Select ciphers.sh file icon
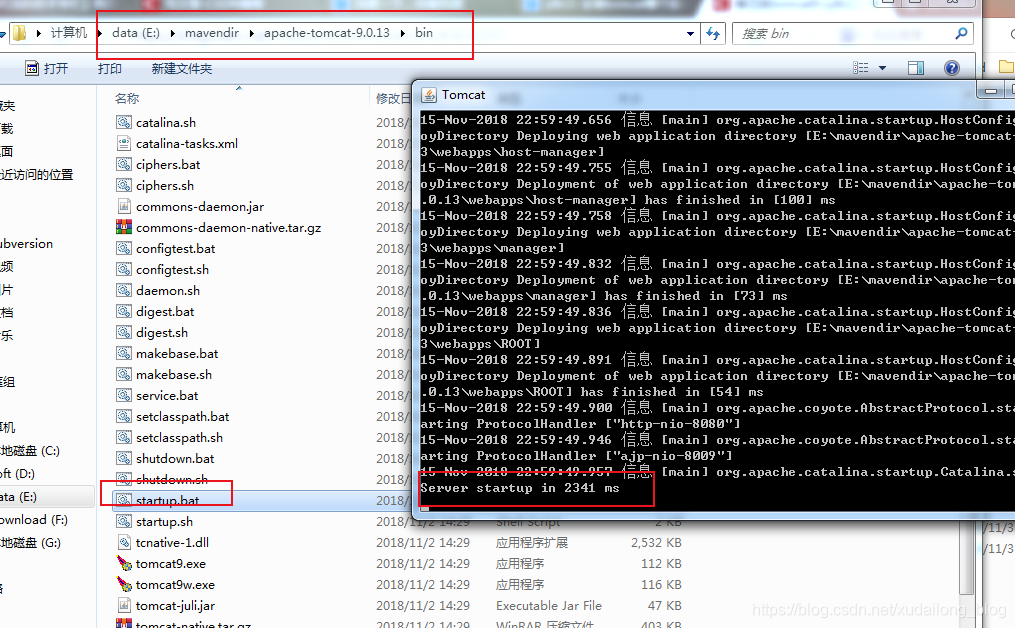Image resolution: width=1015 pixels, height=628 pixels. click(x=124, y=185)
